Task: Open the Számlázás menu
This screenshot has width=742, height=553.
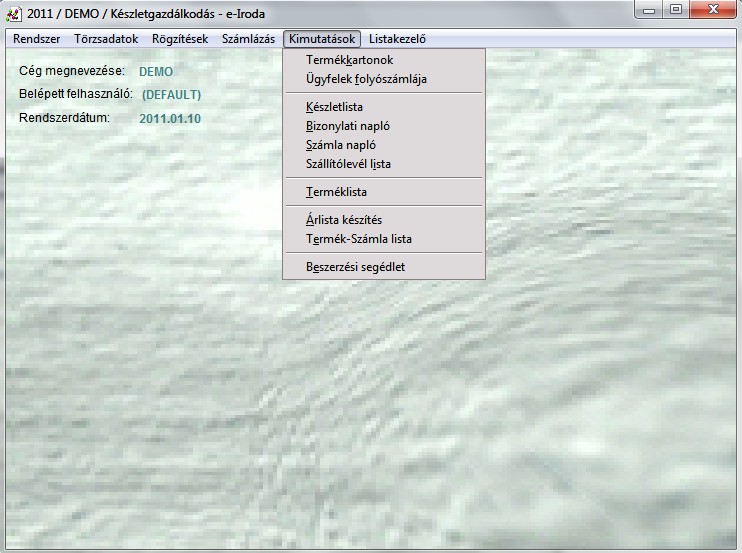Action: click(248, 39)
